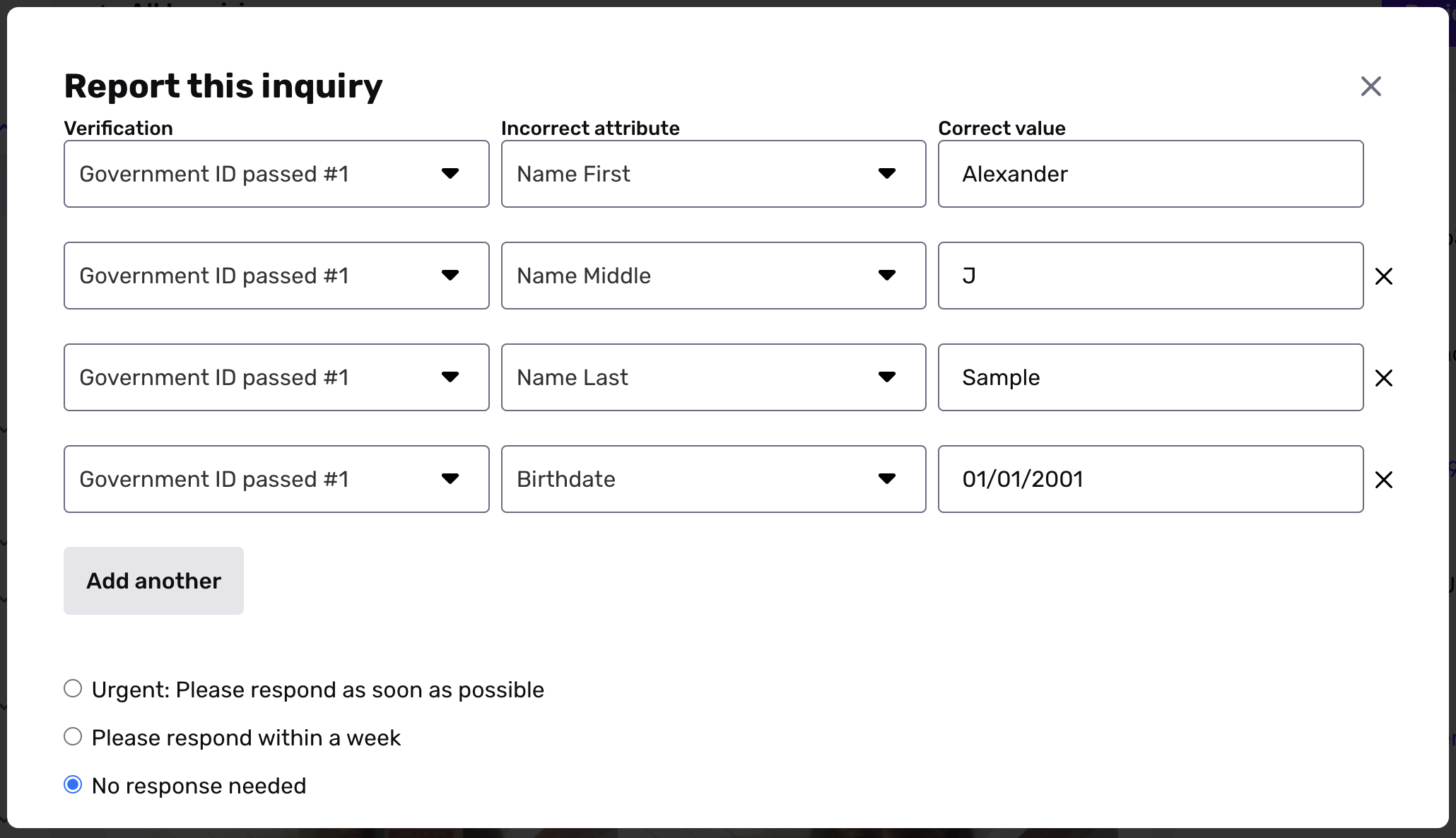Remove the Name Middle row
Viewport: 1456px width, 838px height.
point(1383,276)
